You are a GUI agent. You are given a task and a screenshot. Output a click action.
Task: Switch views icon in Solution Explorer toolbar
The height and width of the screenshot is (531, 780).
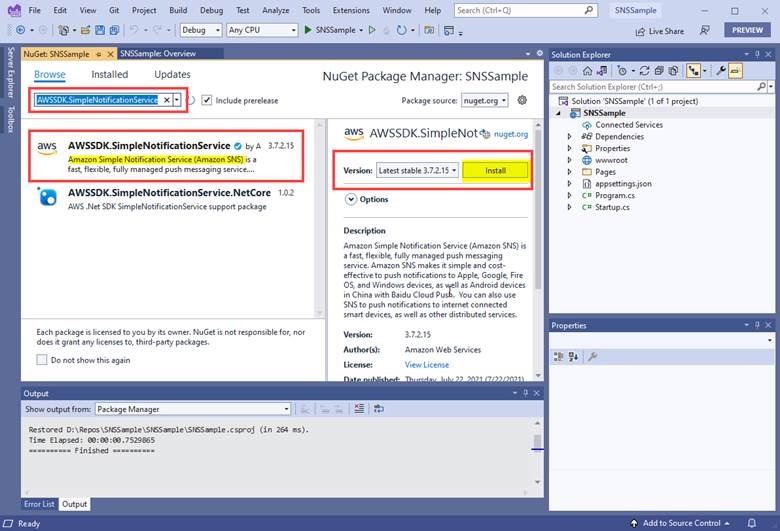coord(602,71)
